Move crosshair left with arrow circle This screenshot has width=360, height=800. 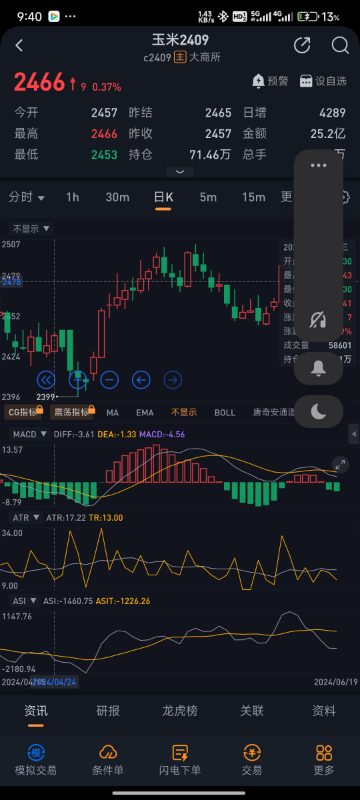(141, 380)
